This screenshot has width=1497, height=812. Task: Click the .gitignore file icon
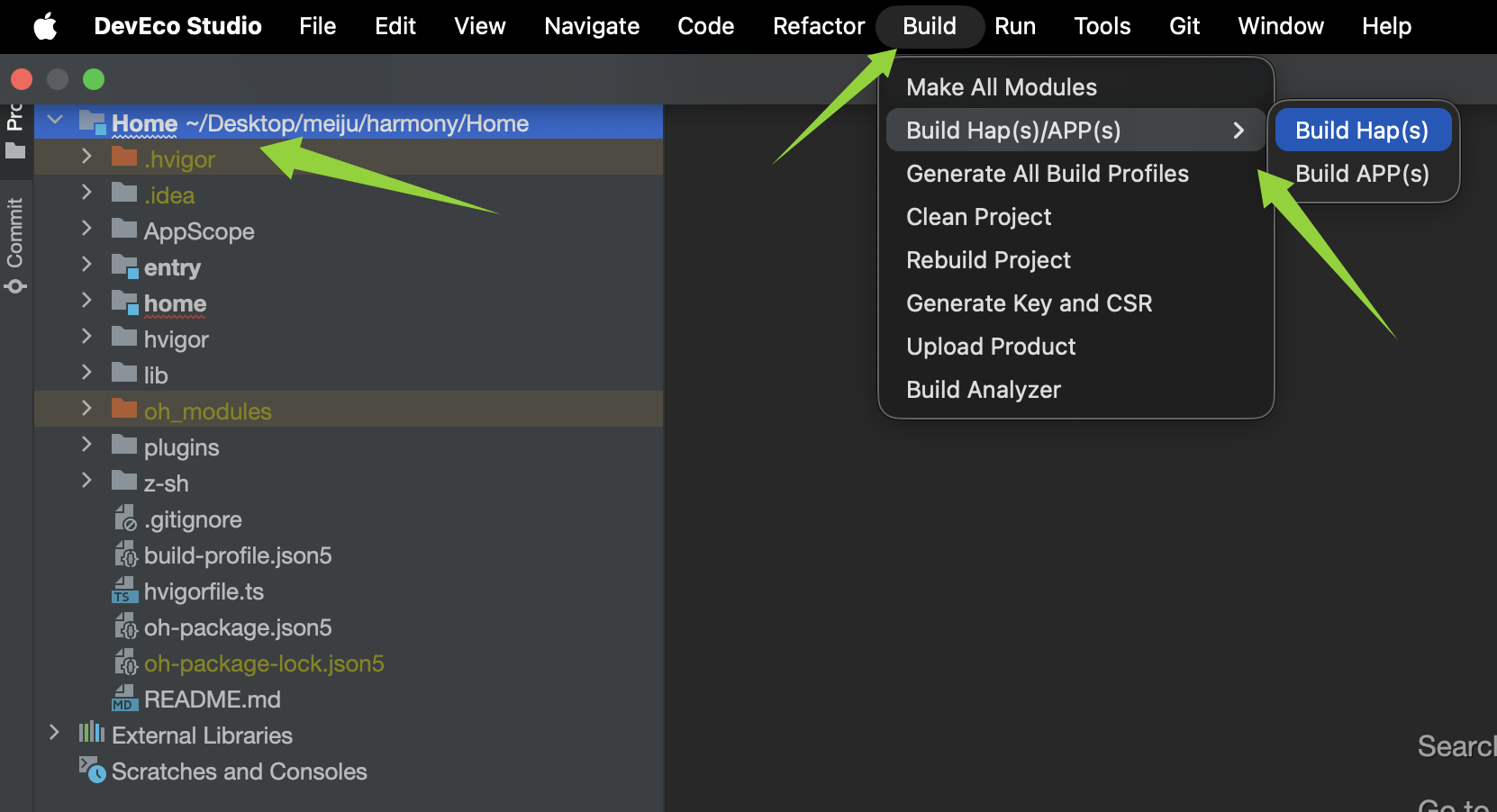click(125, 519)
